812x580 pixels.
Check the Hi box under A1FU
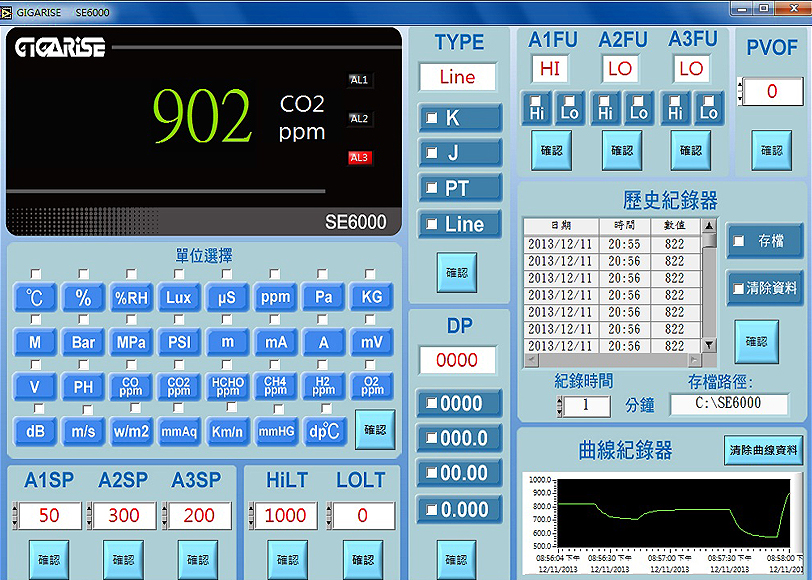[536, 100]
